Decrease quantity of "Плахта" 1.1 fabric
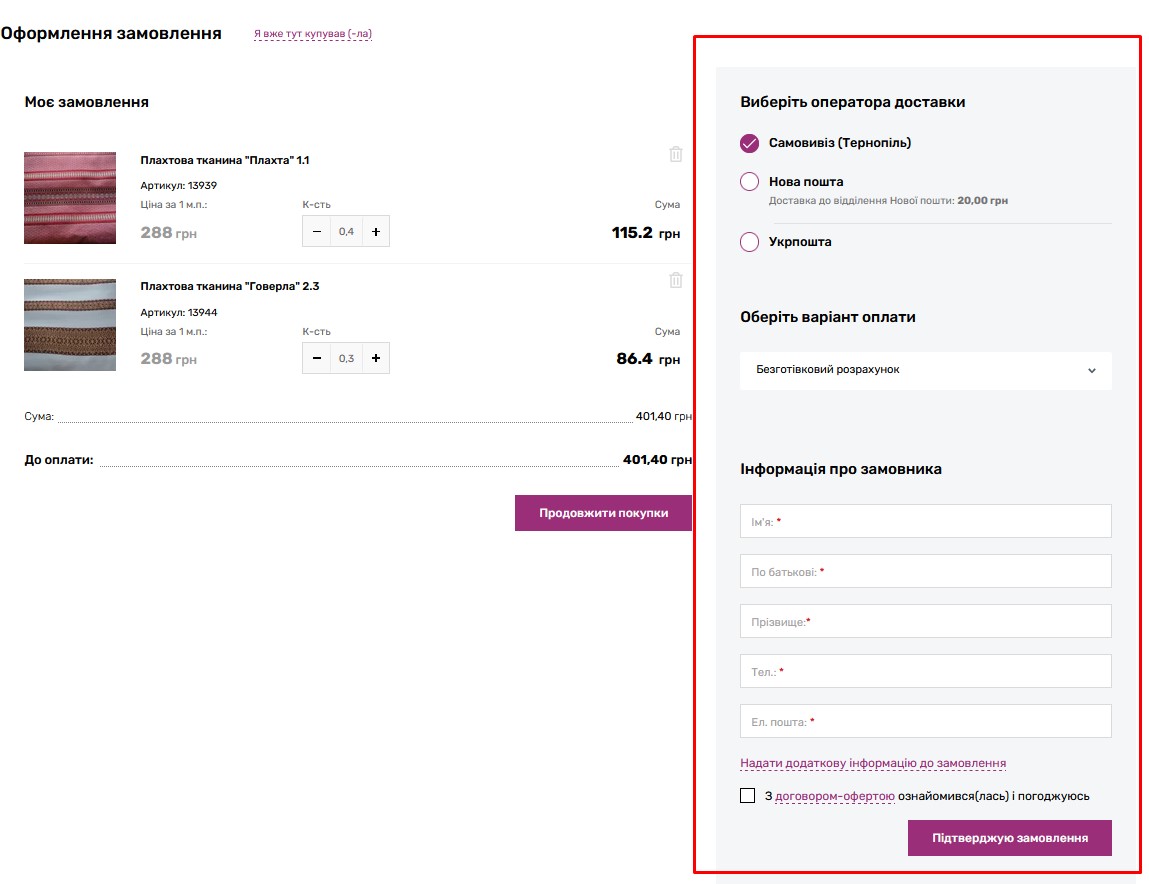Image resolution: width=1149 pixels, height=884 pixels. point(317,232)
